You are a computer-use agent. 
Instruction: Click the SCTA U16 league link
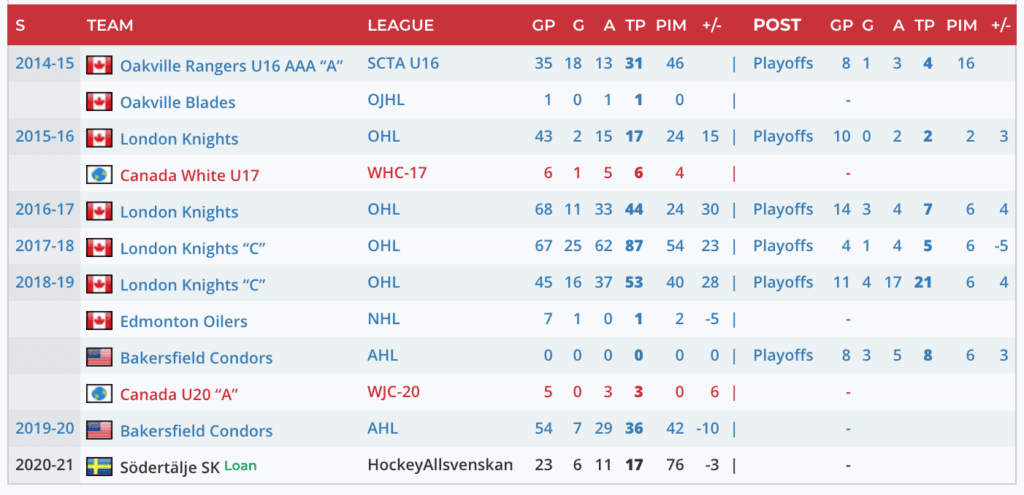click(x=403, y=64)
